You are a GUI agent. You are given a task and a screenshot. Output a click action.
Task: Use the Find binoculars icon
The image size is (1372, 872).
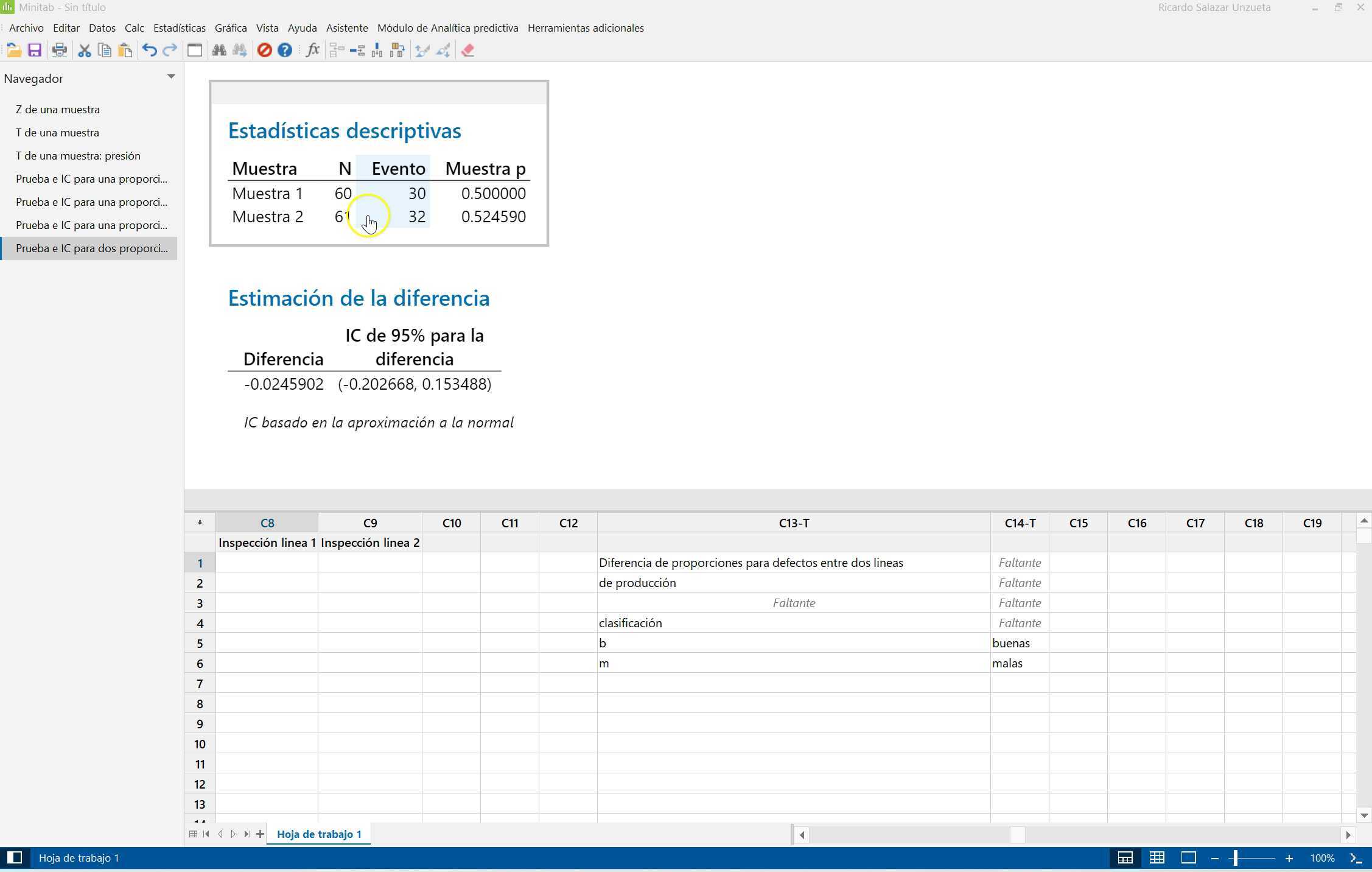coord(219,50)
